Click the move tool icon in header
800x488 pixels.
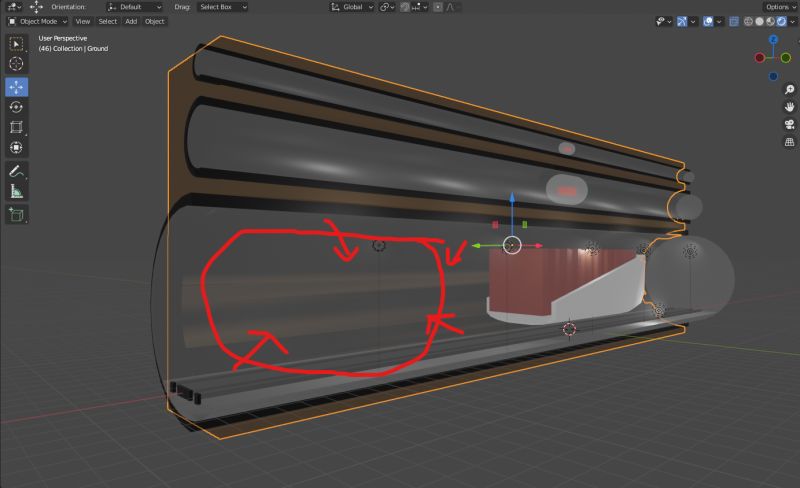36,7
